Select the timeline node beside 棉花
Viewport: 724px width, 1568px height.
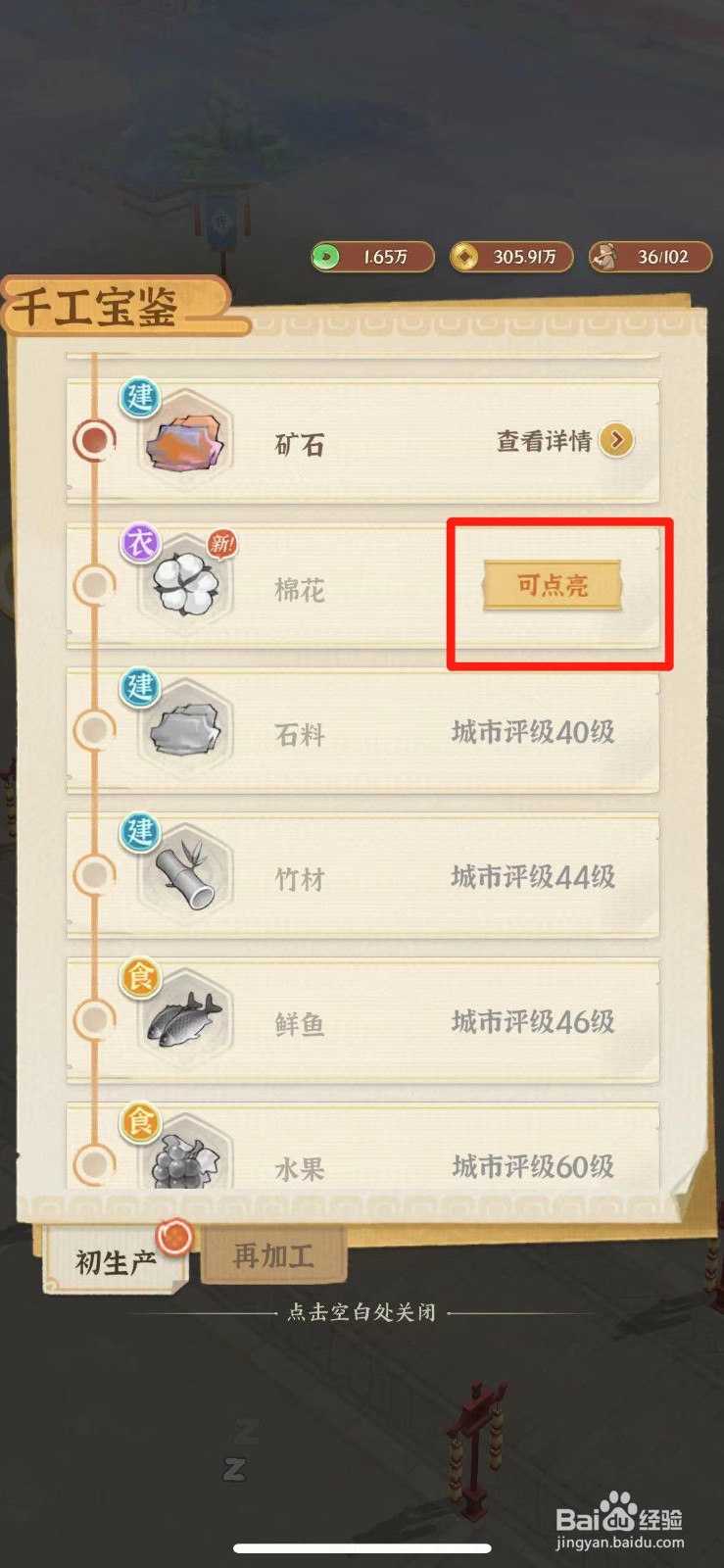coord(94,586)
